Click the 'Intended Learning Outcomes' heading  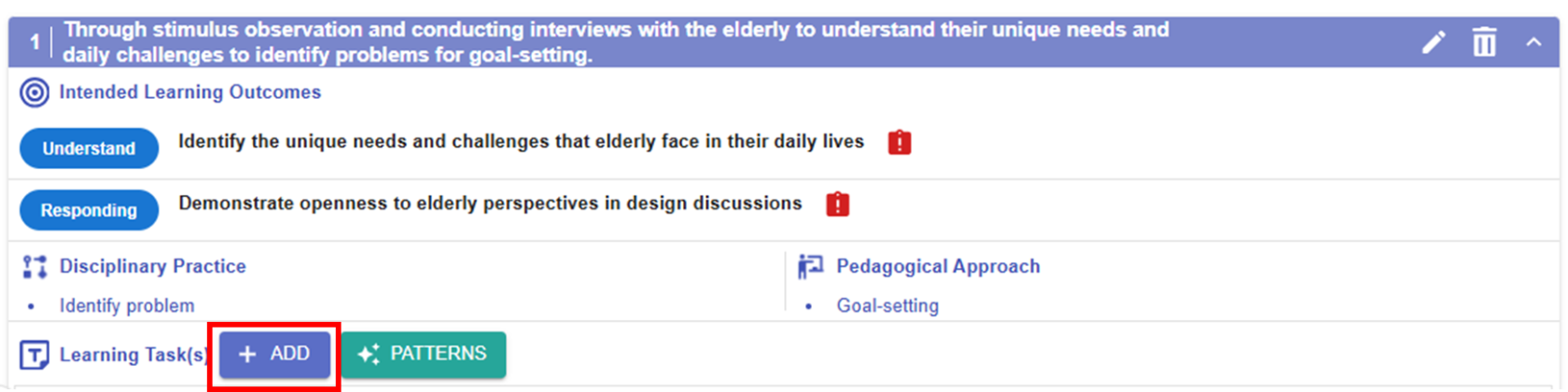pos(189,92)
